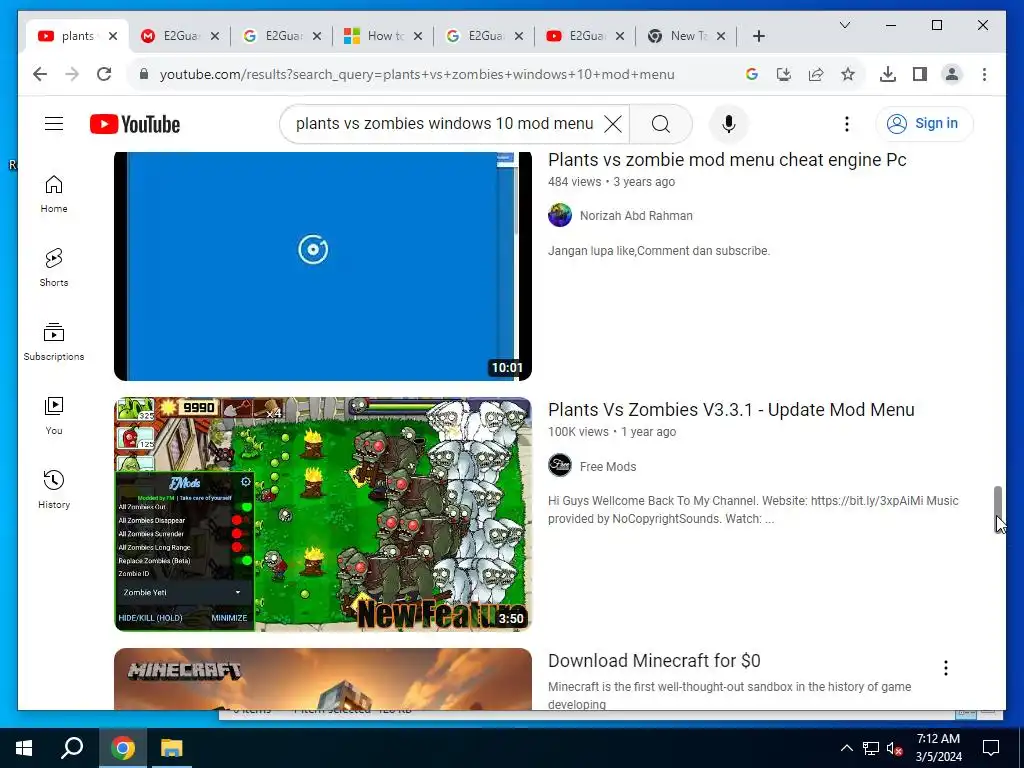Open a new browser tab
The width and height of the screenshot is (1024, 768).
(x=758, y=36)
